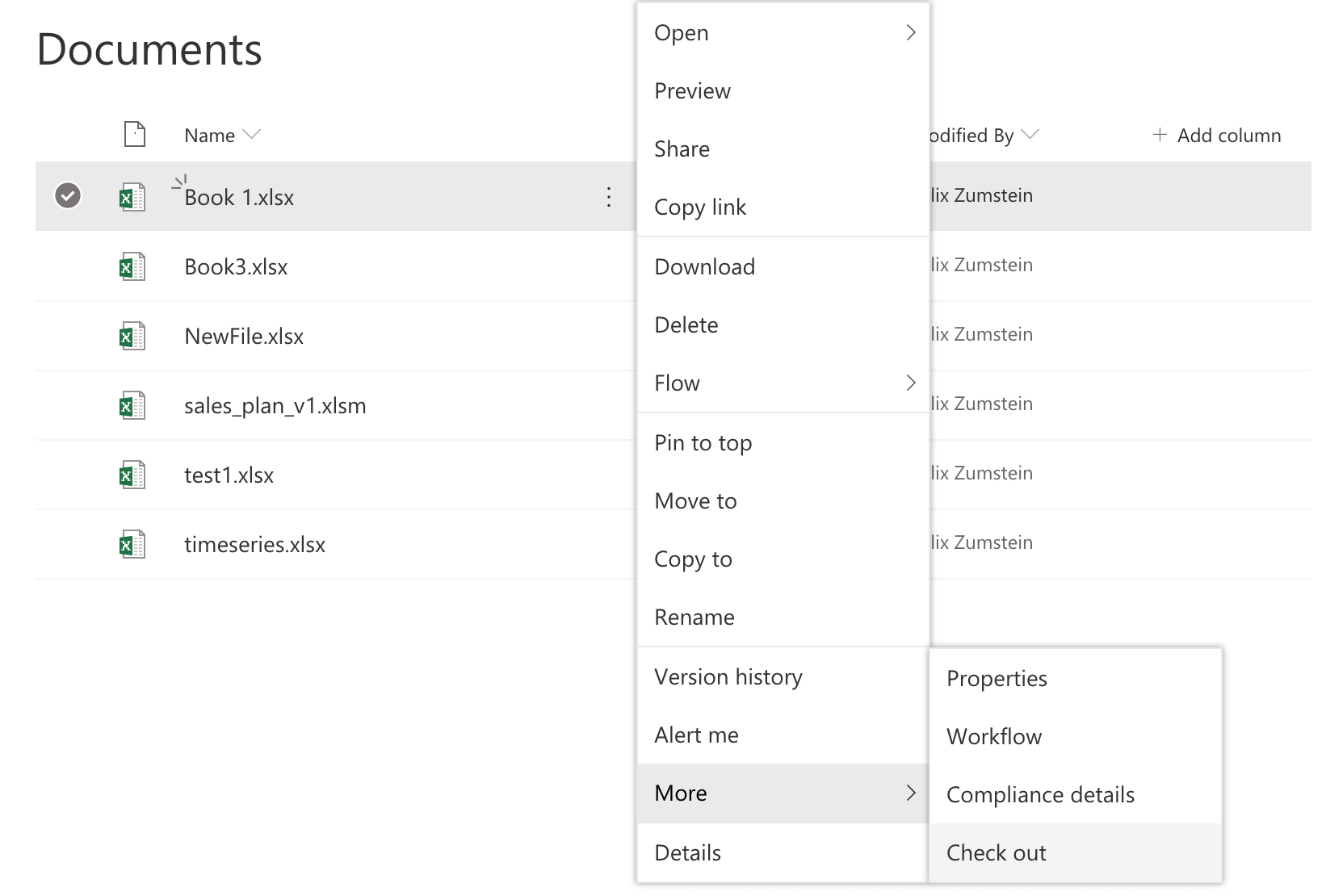Screen dimensions: 1326x896
Task: Click the file type column header icon
Action: point(135,135)
